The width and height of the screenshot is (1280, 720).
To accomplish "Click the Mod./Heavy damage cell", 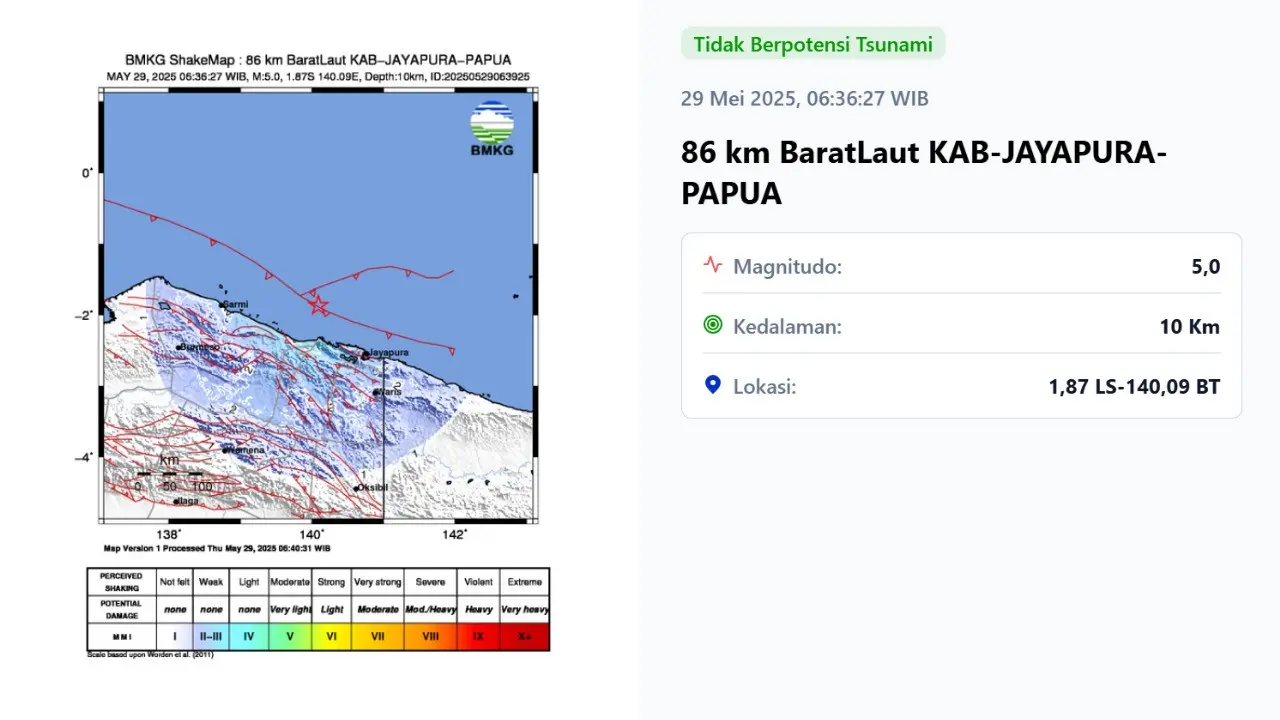I will pyautogui.click(x=431, y=609).
